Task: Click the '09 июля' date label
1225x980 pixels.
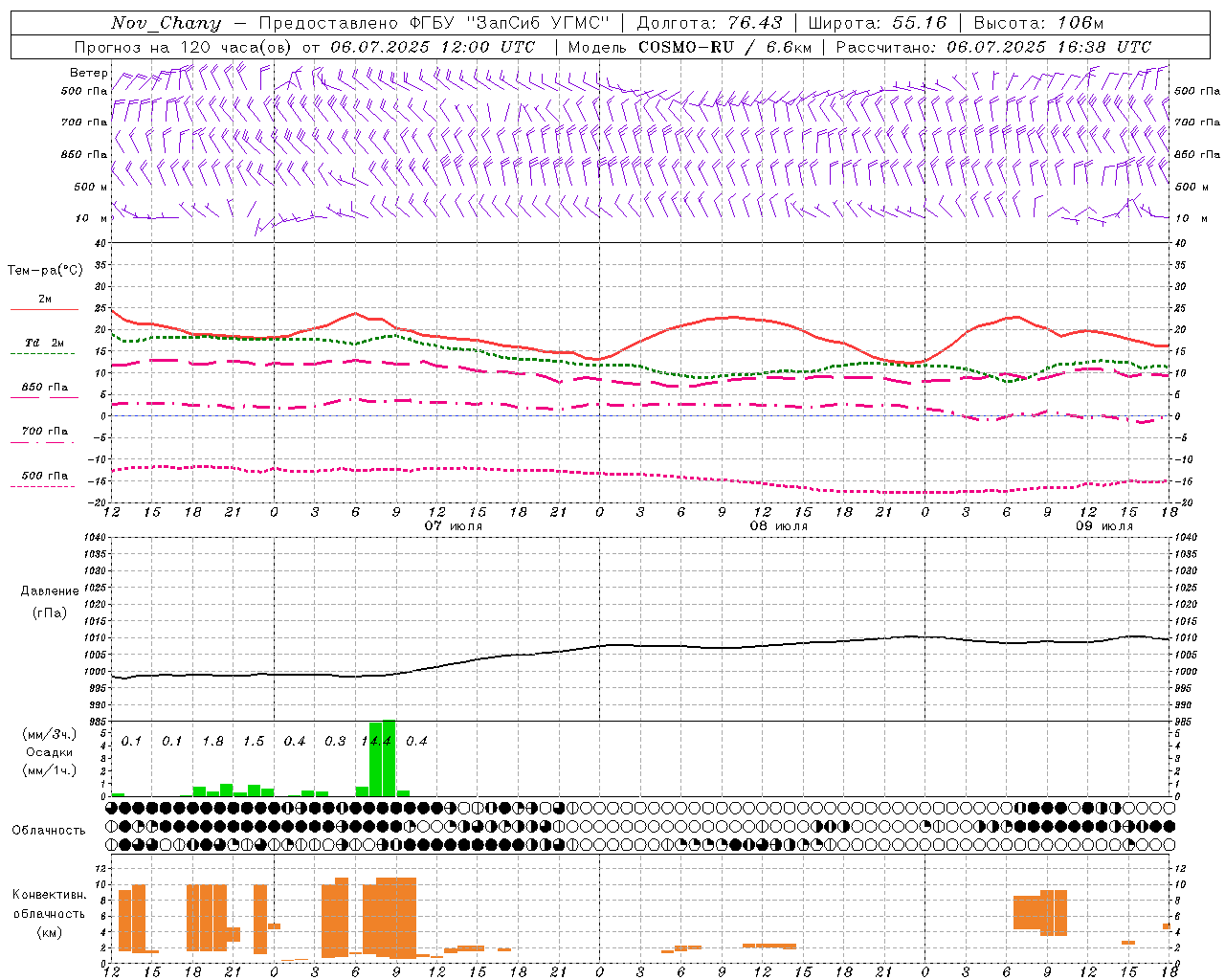Action: click(1103, 526)
